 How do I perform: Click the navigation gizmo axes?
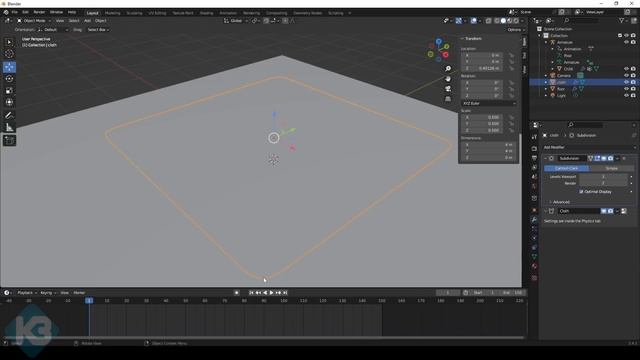pyautogui.click(x=439, y=50)
